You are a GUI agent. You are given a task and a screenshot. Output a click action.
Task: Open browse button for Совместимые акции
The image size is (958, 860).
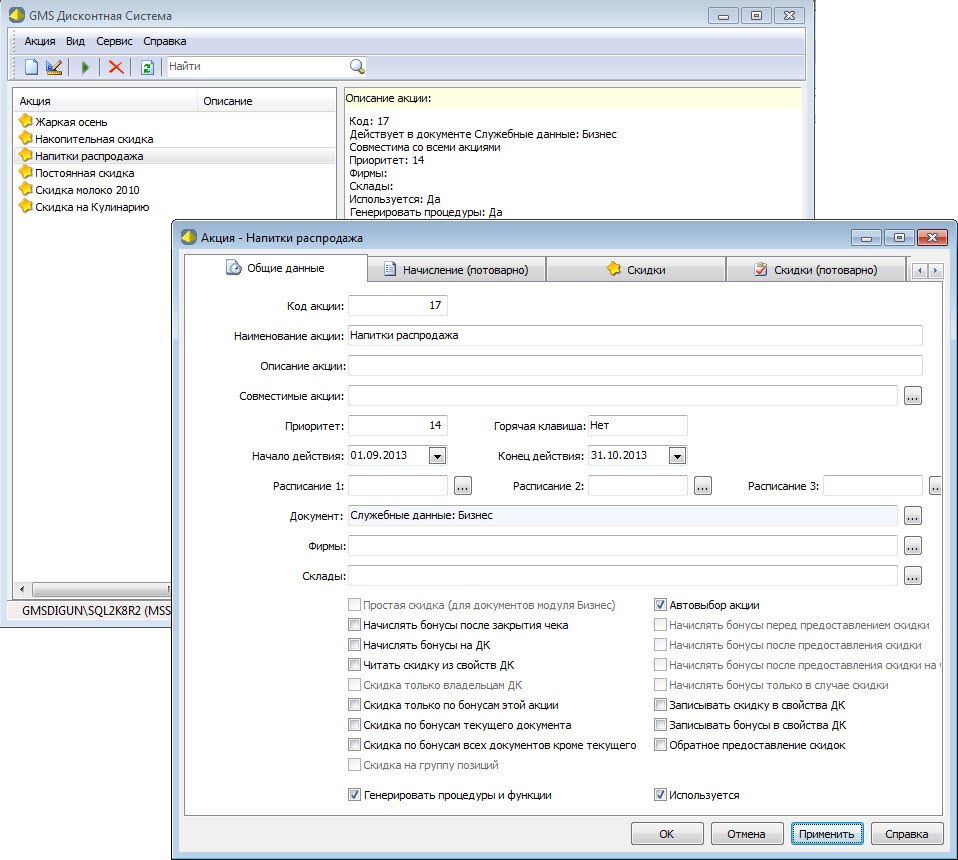click(912, 396)
